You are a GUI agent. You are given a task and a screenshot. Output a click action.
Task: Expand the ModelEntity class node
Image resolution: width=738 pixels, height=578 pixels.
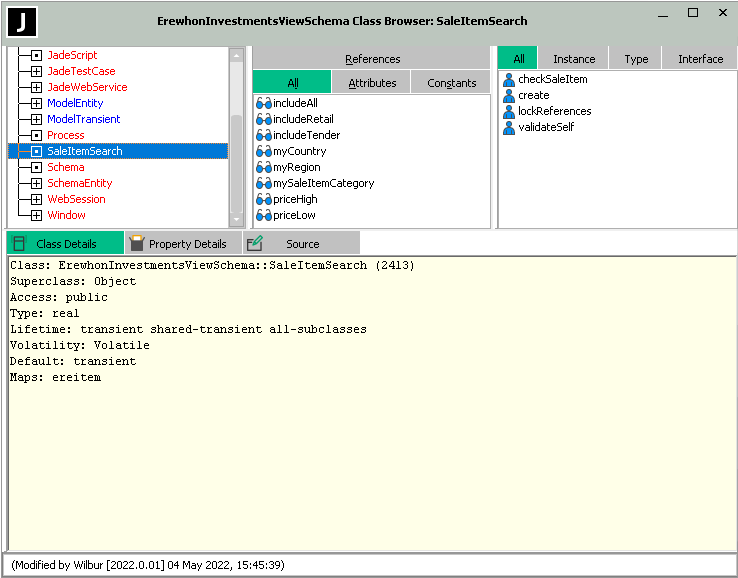point(37,103)
